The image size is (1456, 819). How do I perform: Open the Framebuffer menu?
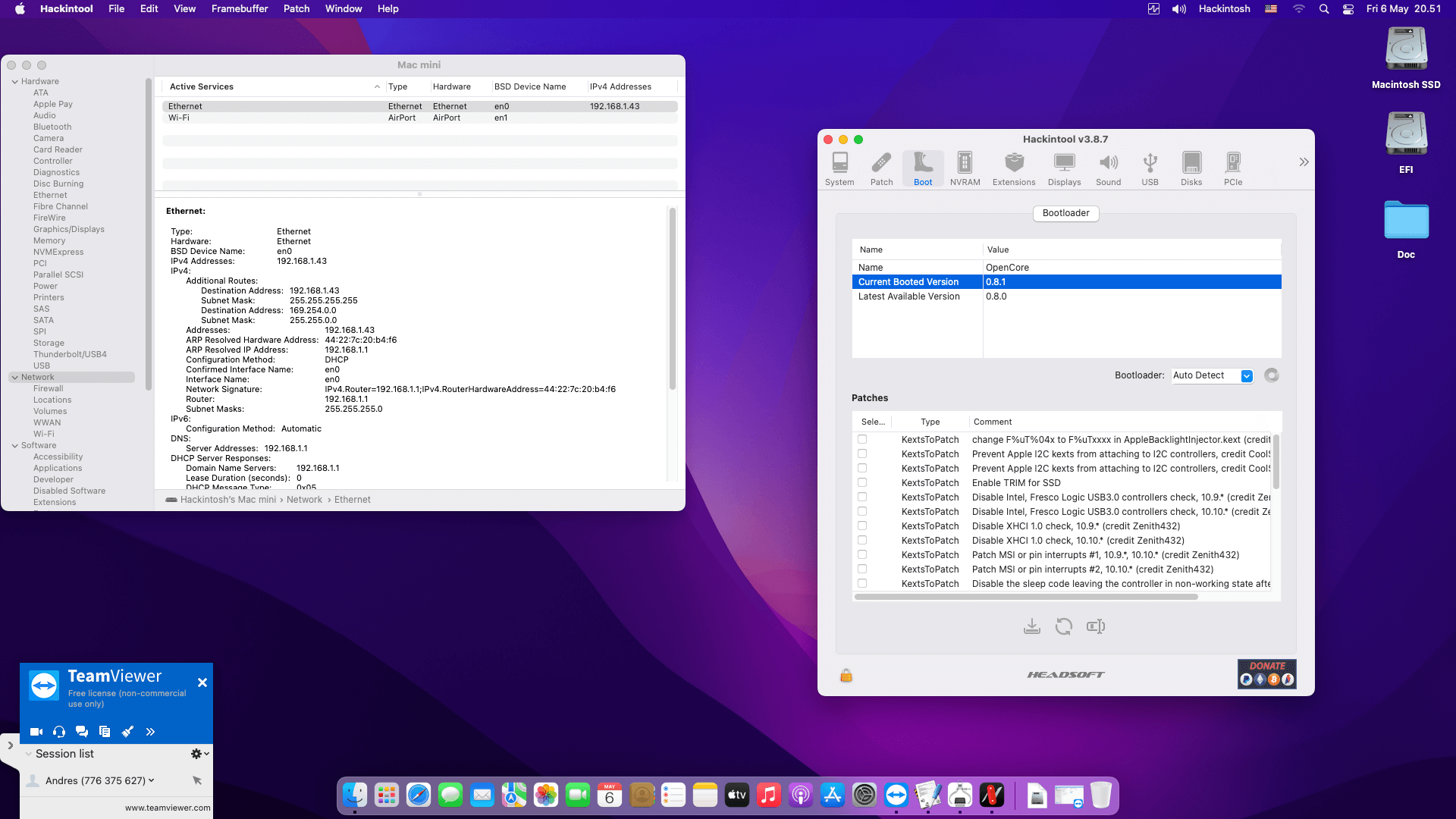[240, 8]
